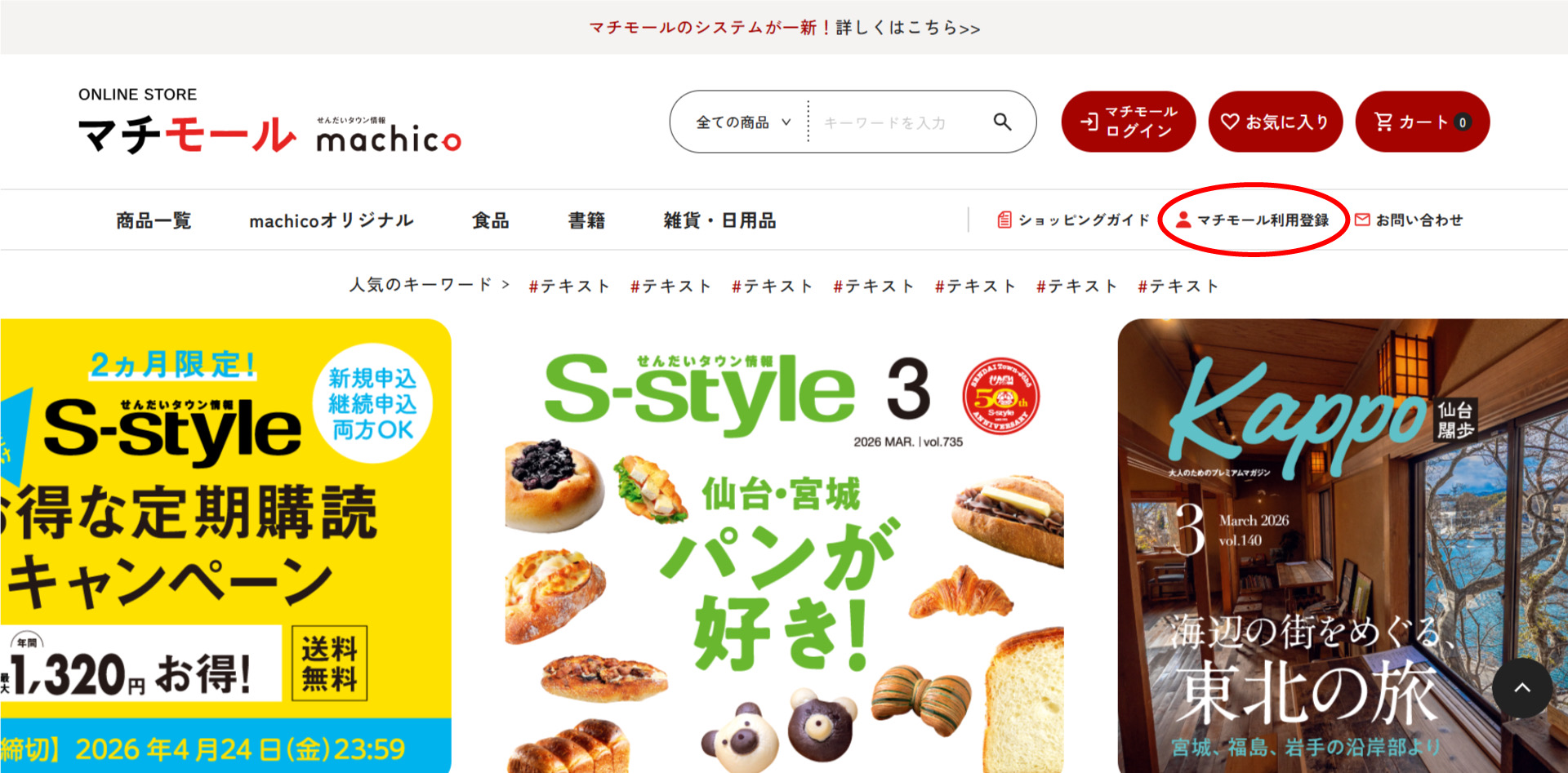Open お問い合わせ contact envelope link

[x=1409, y=220]
